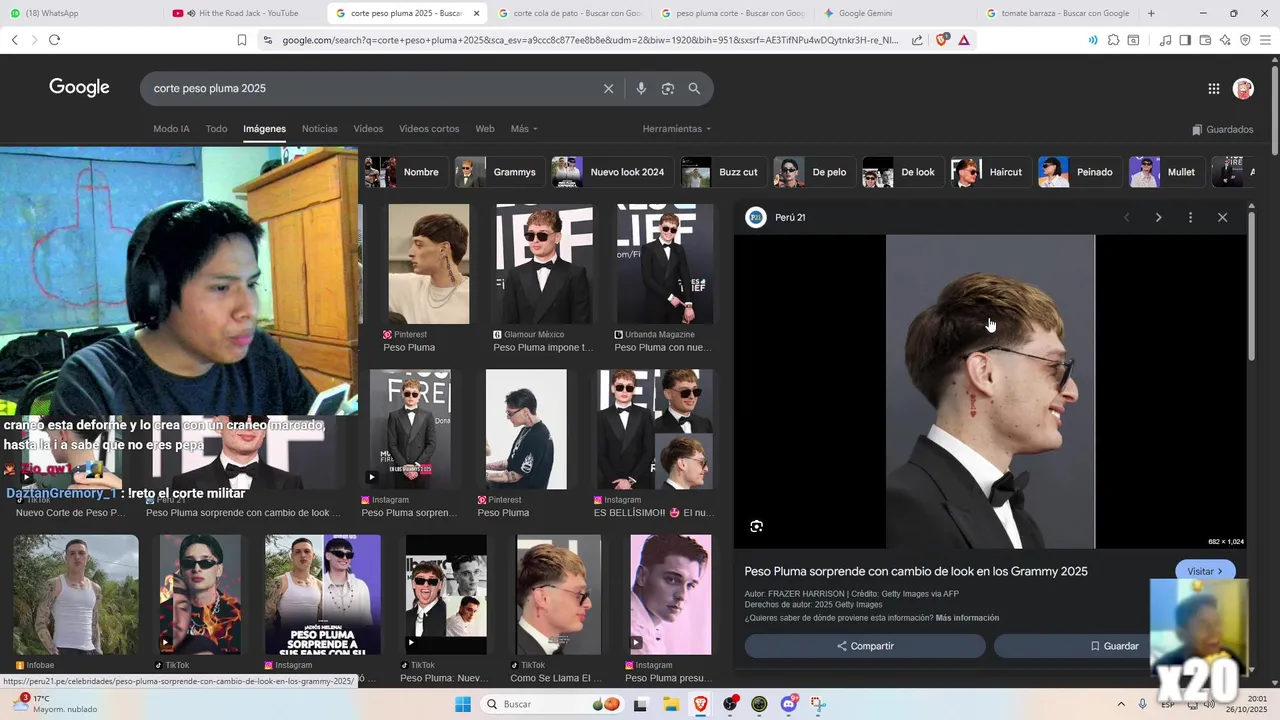1280x720 pixels.
Task: Open Guardados saved items
Action: coord(1223,129)
